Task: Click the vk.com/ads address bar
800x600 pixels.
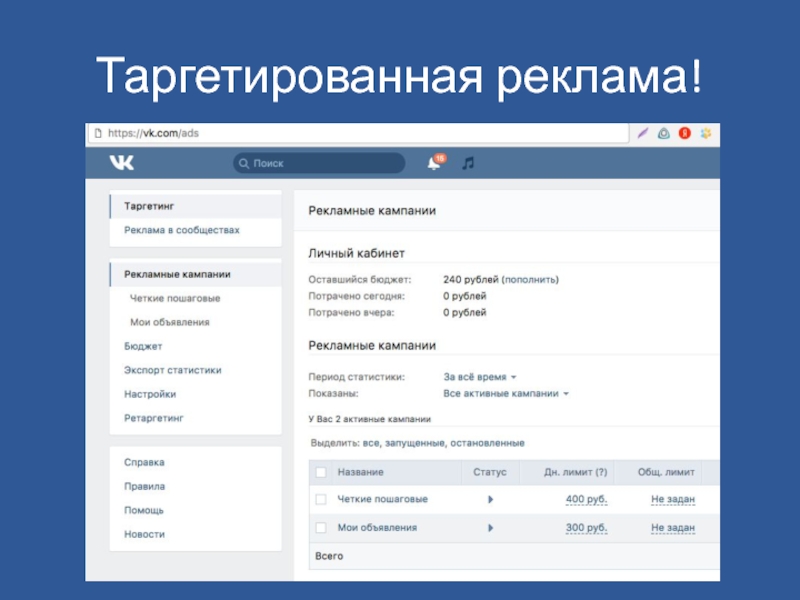Action: 359,133
